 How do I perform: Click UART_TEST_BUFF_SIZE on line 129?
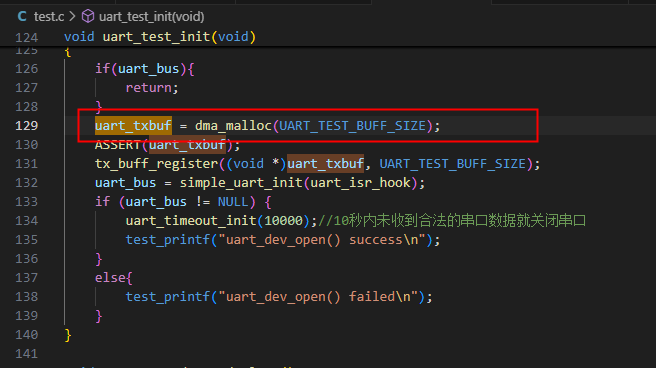click(352, 125)
